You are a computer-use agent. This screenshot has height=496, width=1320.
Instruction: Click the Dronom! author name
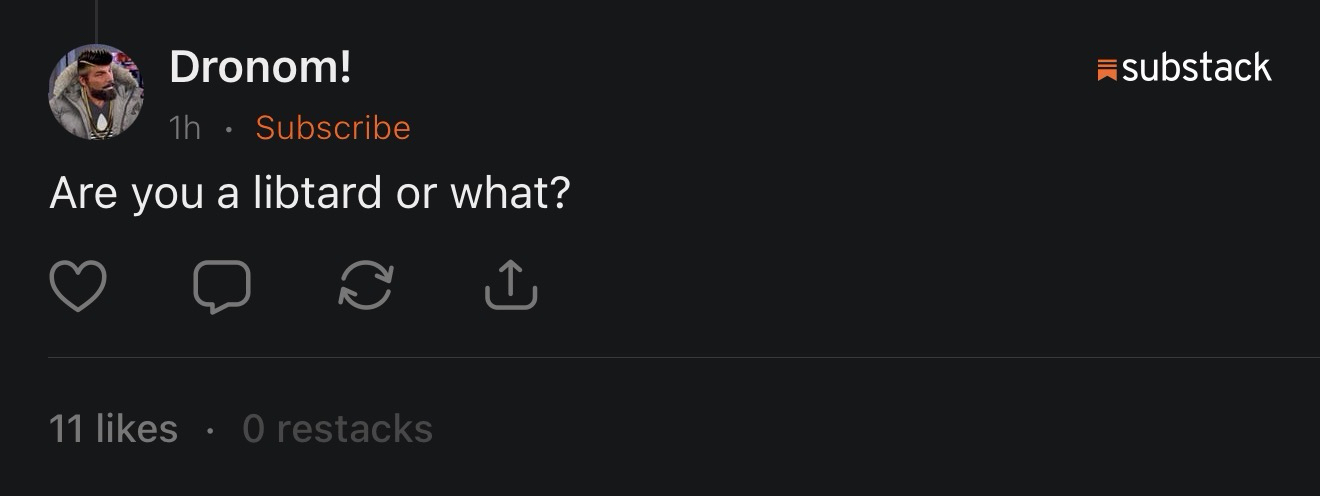pyautogui.click(x=260, y=67)
